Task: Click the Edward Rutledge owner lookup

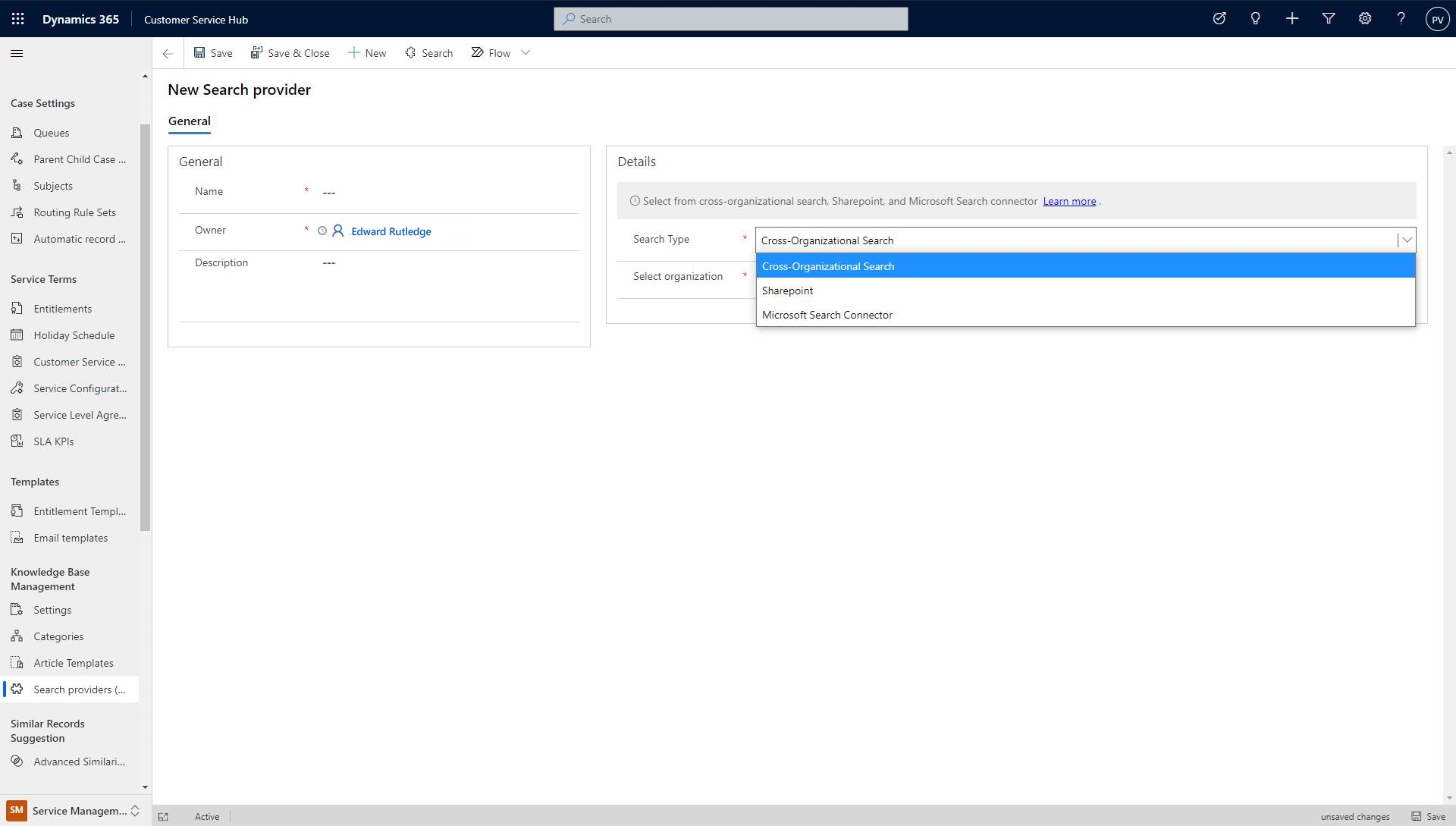Action: [391, 231]
